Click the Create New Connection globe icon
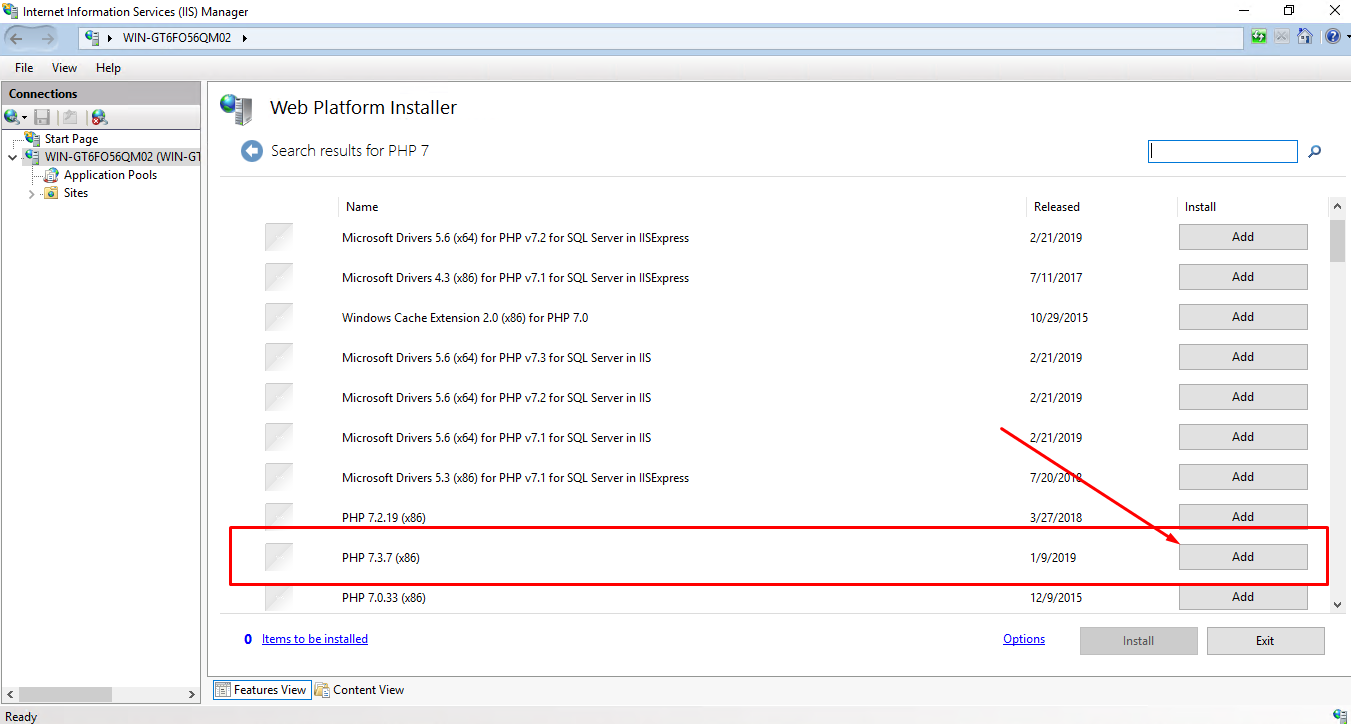 [12, 117]
